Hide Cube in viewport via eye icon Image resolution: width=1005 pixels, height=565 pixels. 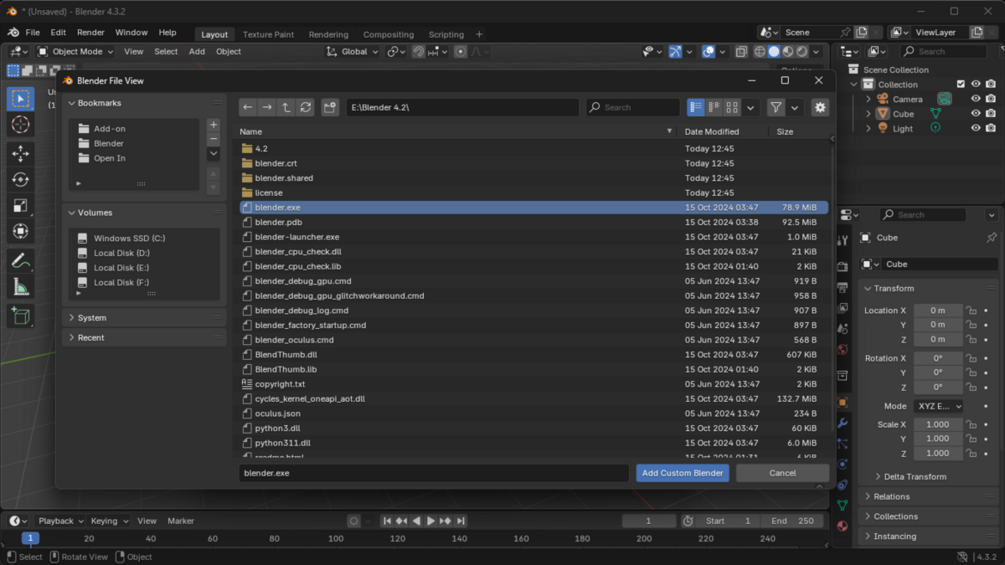pyautogui.click(x=976, y=113)
